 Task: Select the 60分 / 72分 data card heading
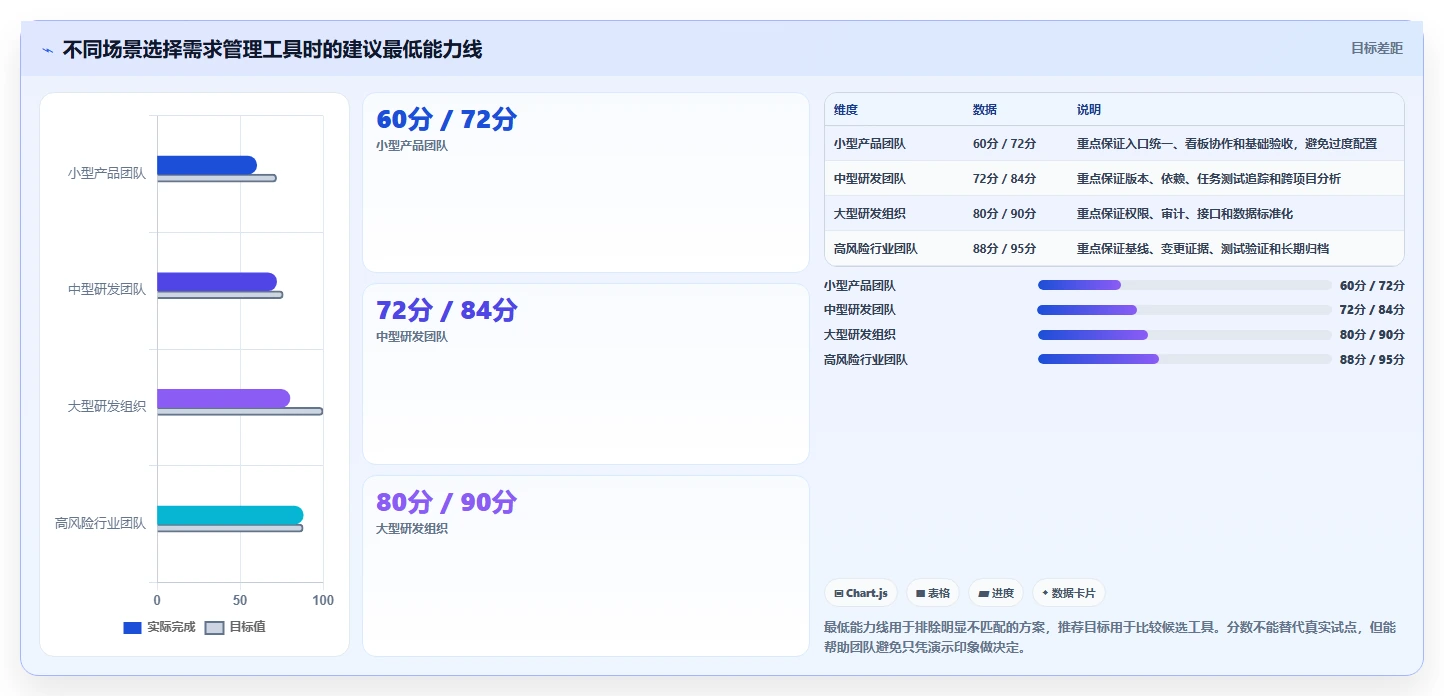click(x=446, y=119)
